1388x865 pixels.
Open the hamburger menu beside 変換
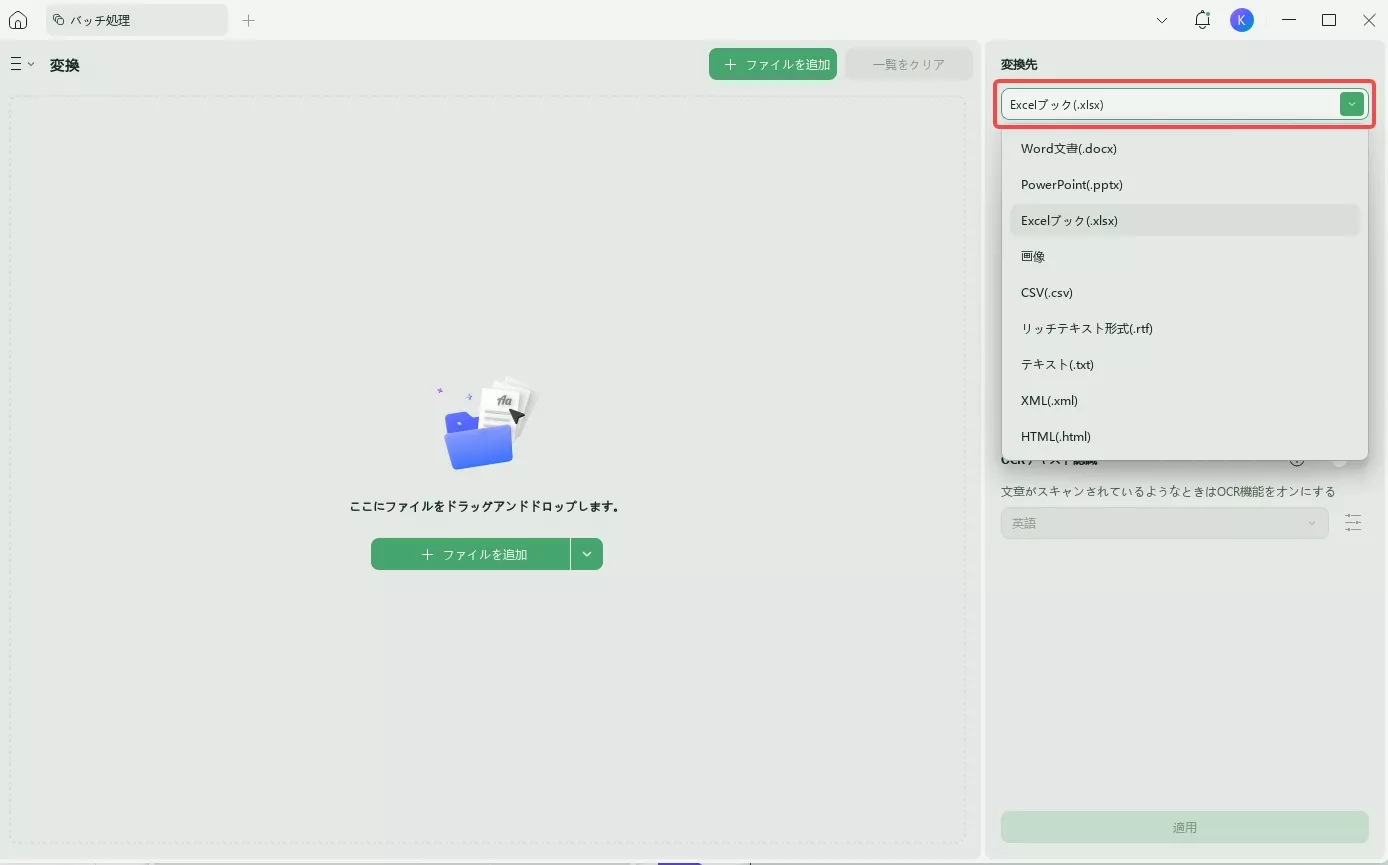click(x=21, y=64)
